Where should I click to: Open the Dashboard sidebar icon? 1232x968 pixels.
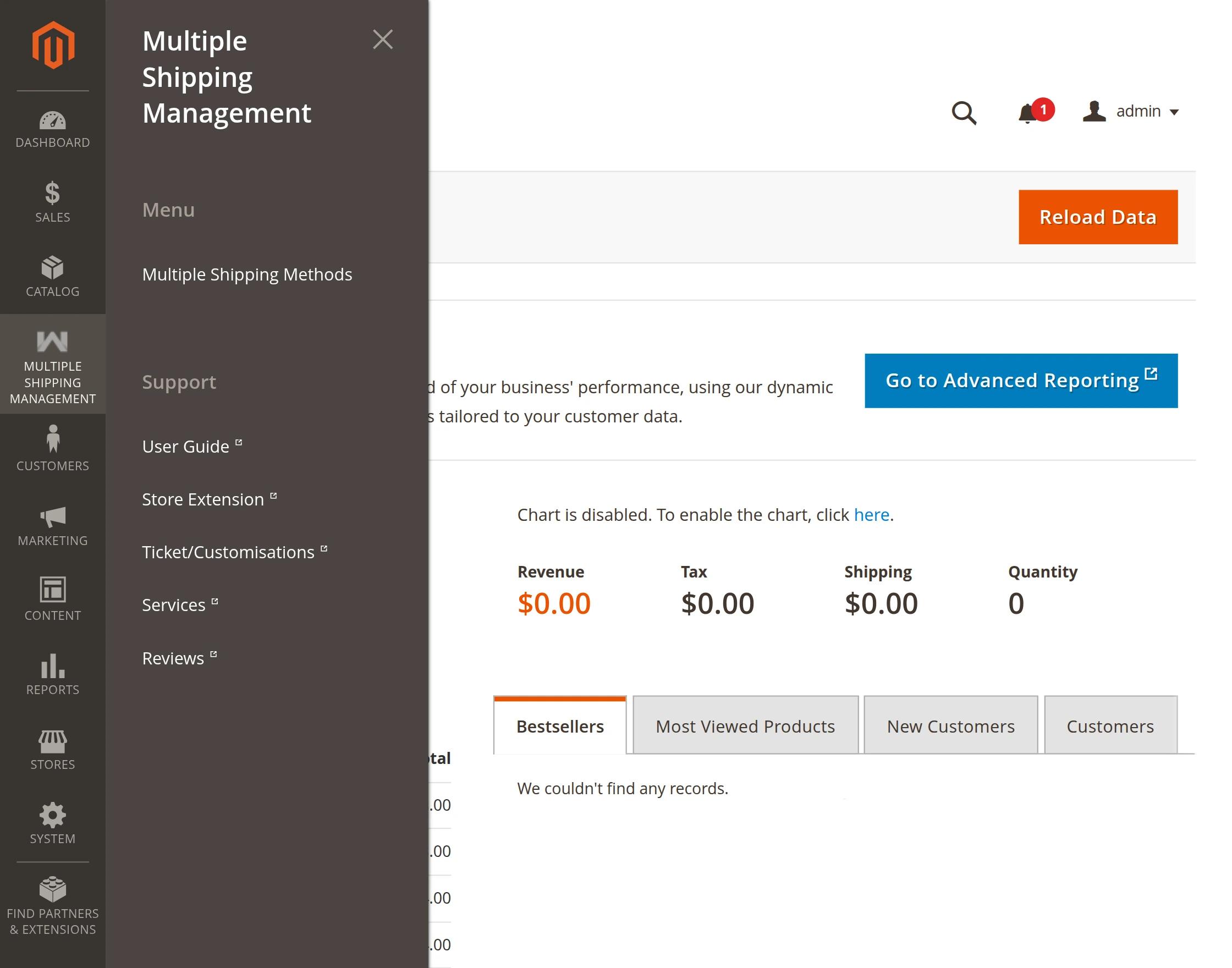53,129
